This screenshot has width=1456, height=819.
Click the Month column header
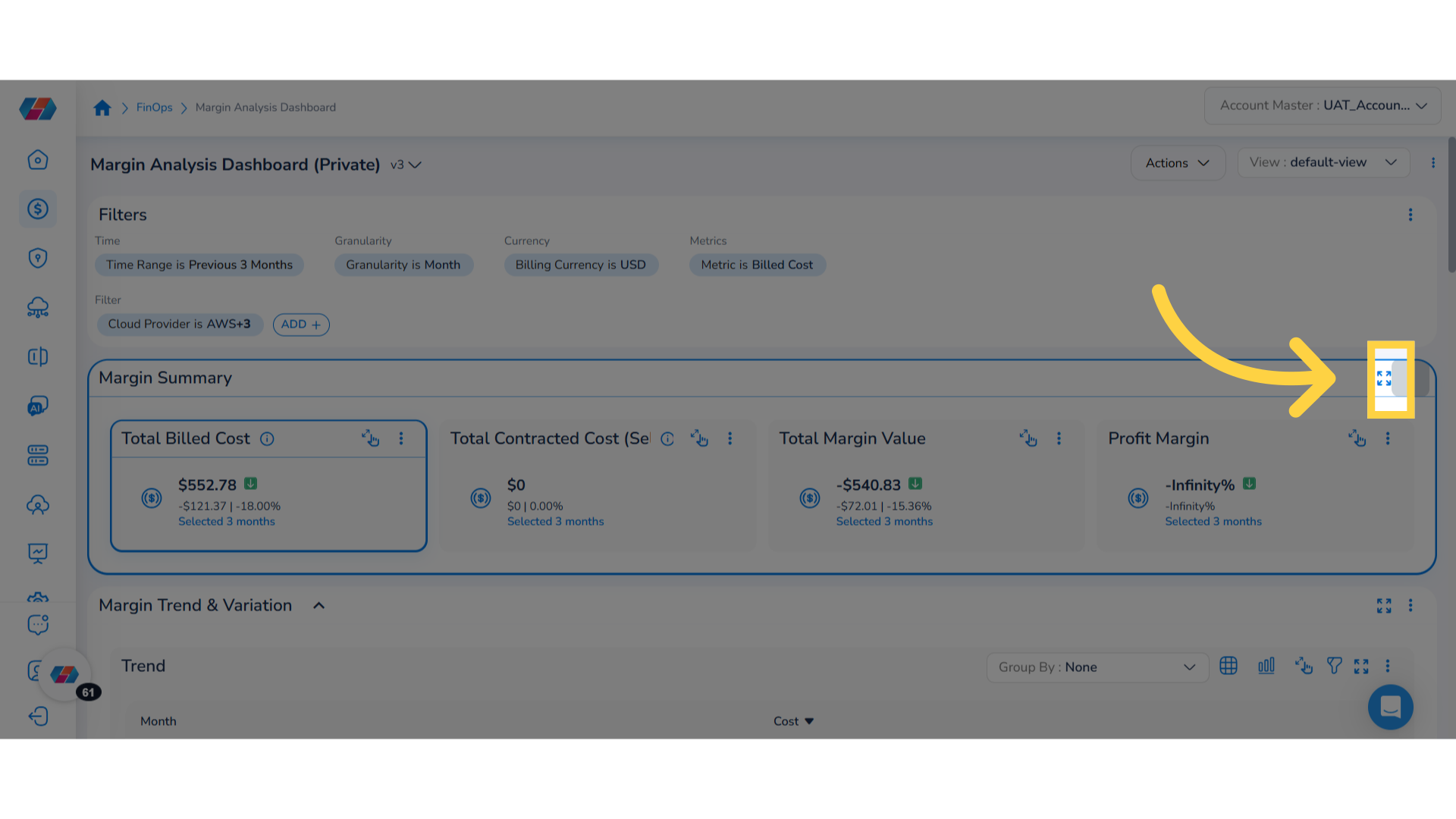click(158, 721)
